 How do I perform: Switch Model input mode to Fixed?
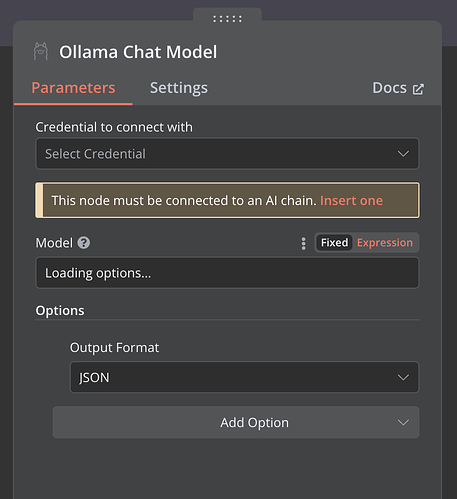tap(334, 243)
